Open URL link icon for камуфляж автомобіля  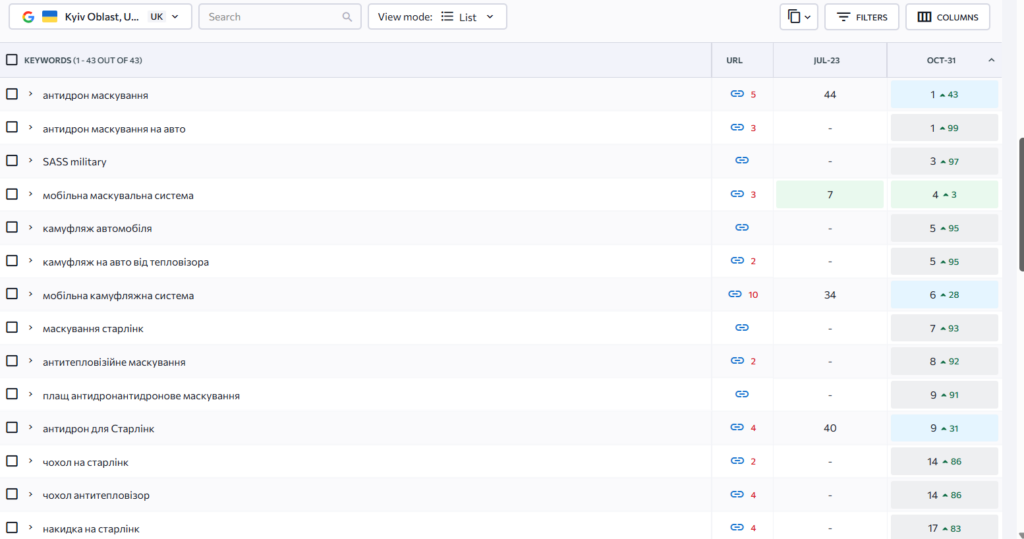tap(742, 227)
